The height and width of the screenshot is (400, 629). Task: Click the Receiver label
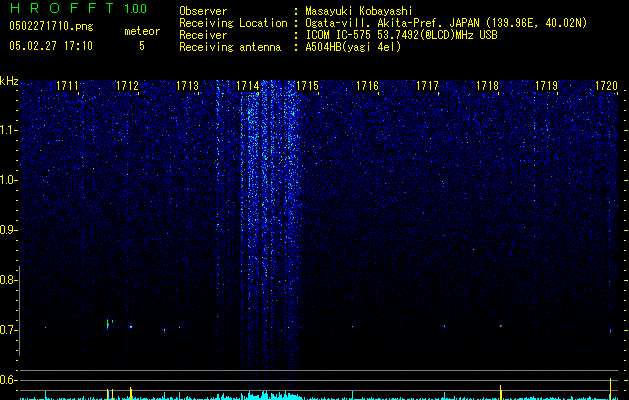(203, 35)
